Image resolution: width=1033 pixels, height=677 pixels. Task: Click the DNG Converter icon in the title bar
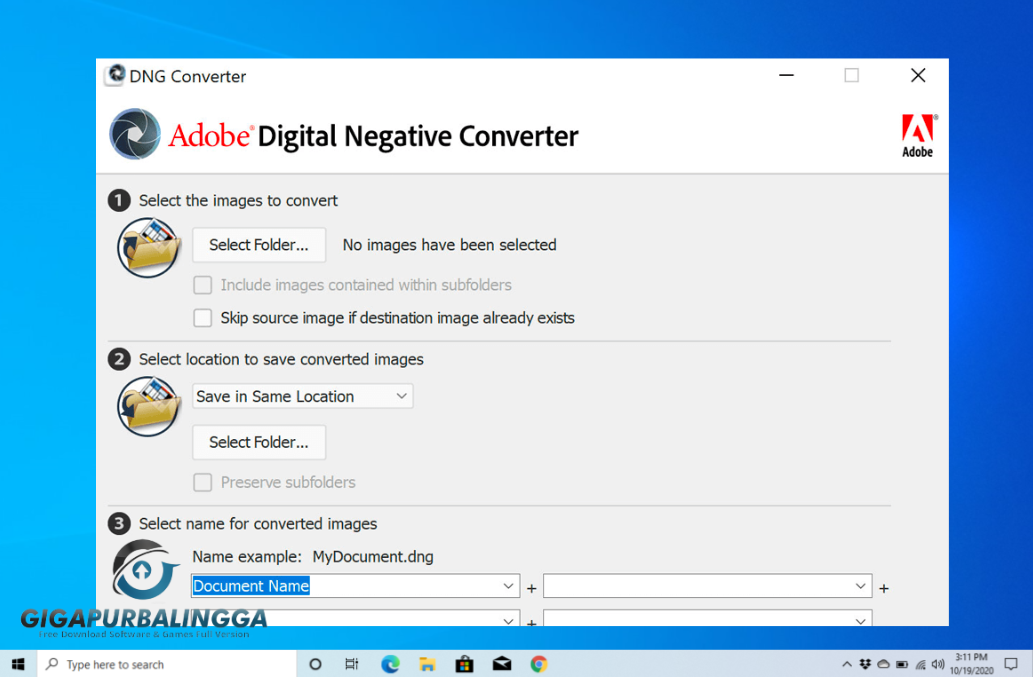(113, 75)
